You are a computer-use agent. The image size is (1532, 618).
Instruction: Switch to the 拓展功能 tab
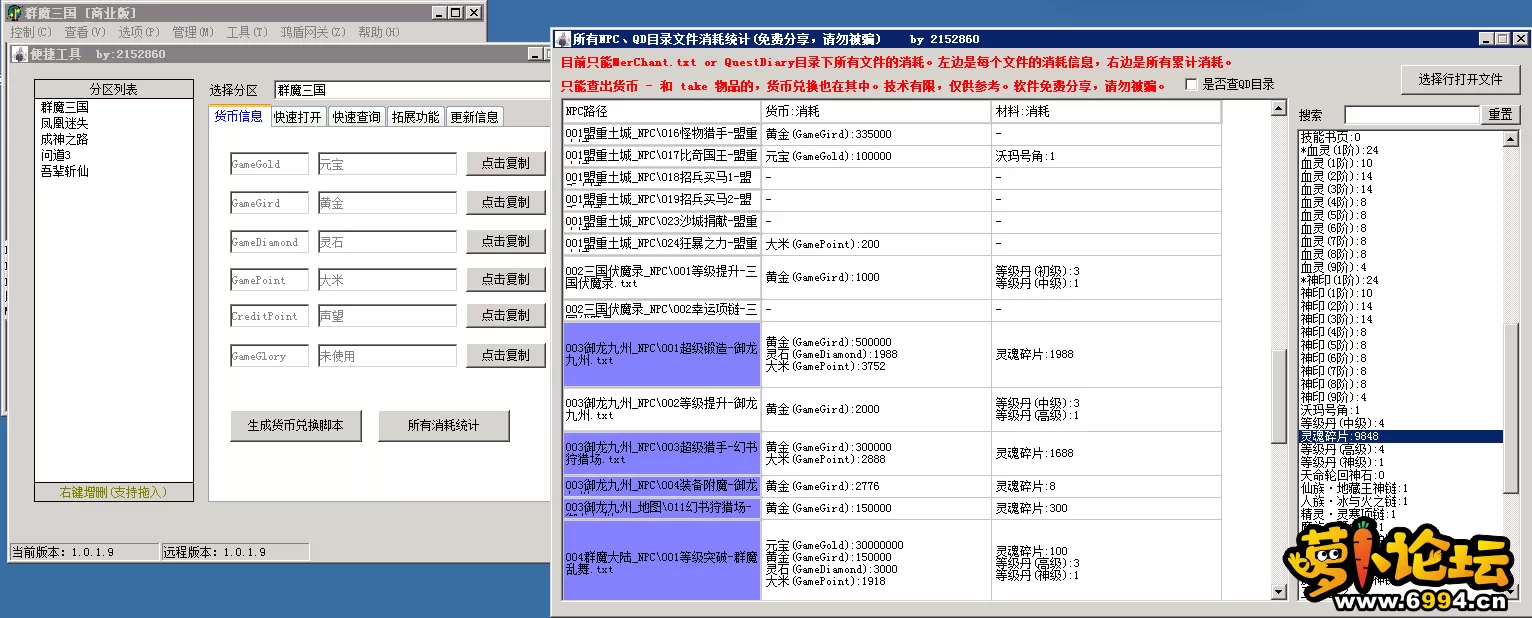coord(415,117)
